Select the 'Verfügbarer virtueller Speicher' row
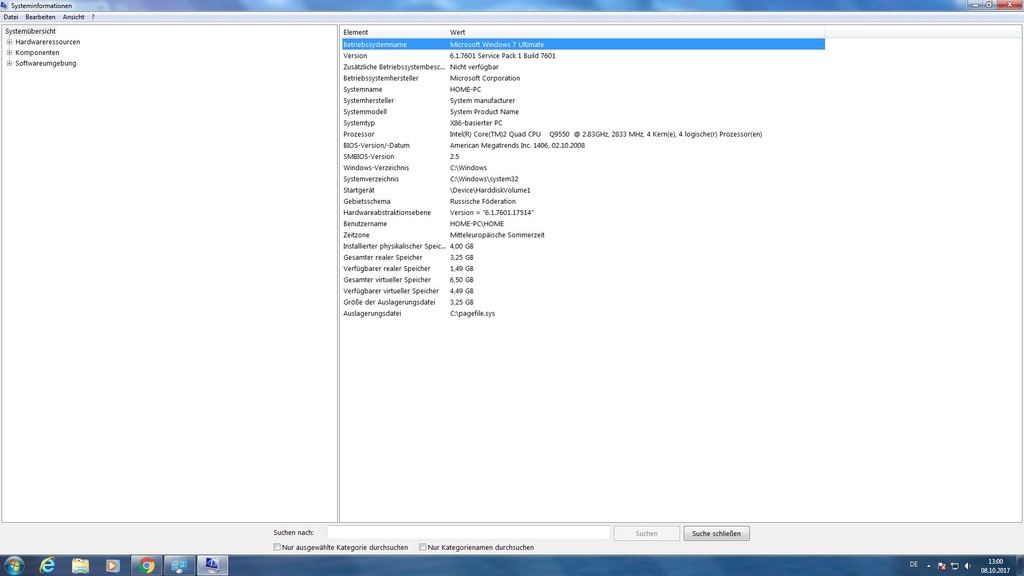The height and width of the screenshot is (576, 1024). [583, 291]
